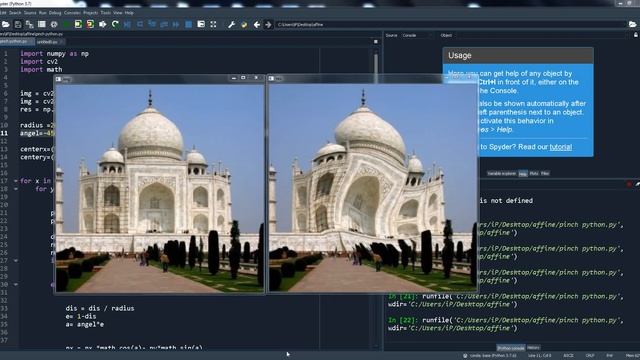Run selection or current line icon
This screenshot has height=360, width=640.
pos(102,24)
